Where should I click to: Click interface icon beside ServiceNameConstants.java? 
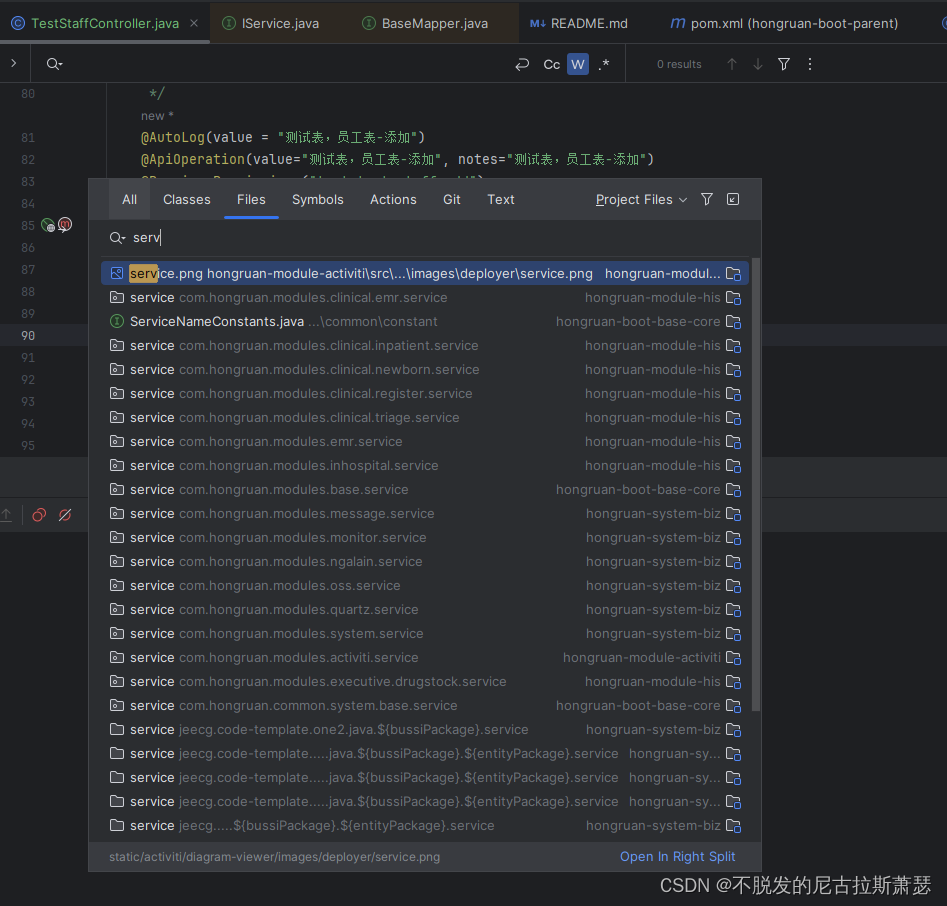pyautogui.click(x=117, y=321)
